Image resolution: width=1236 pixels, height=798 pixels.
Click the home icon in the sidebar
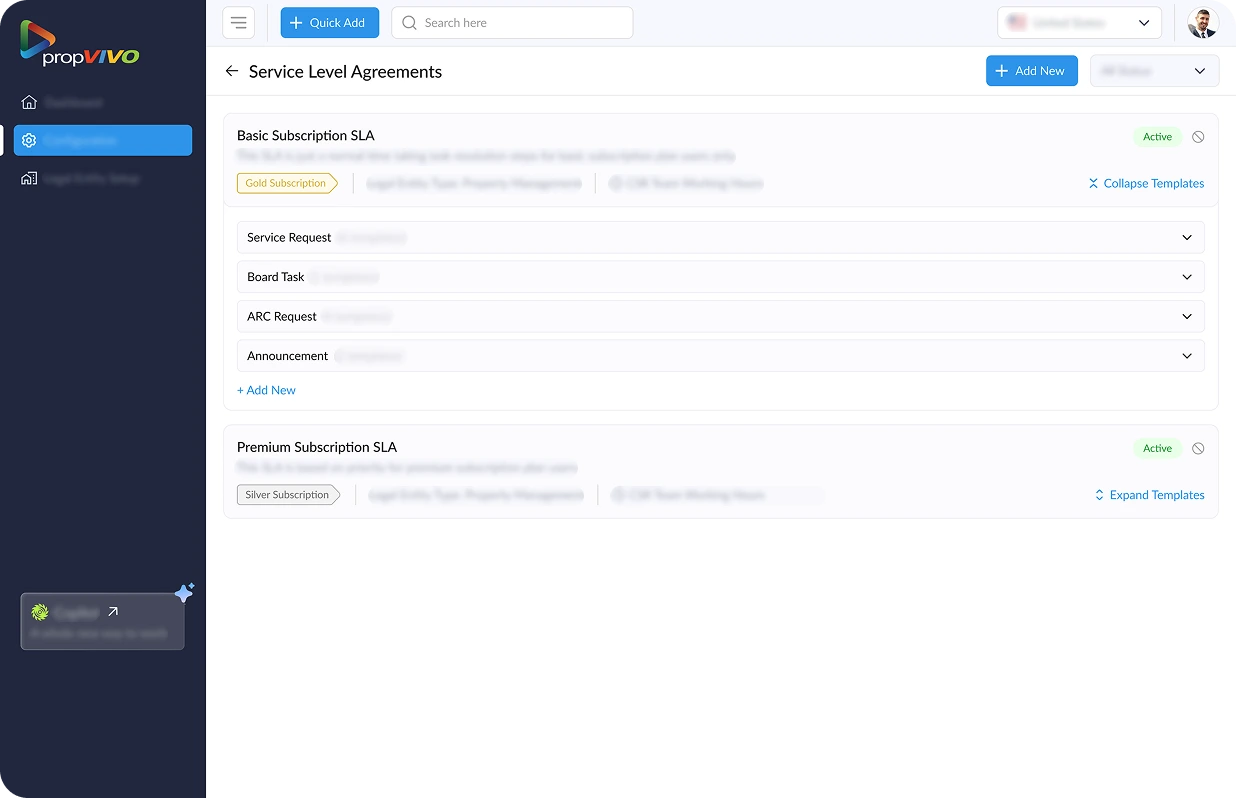click(29, 102)
